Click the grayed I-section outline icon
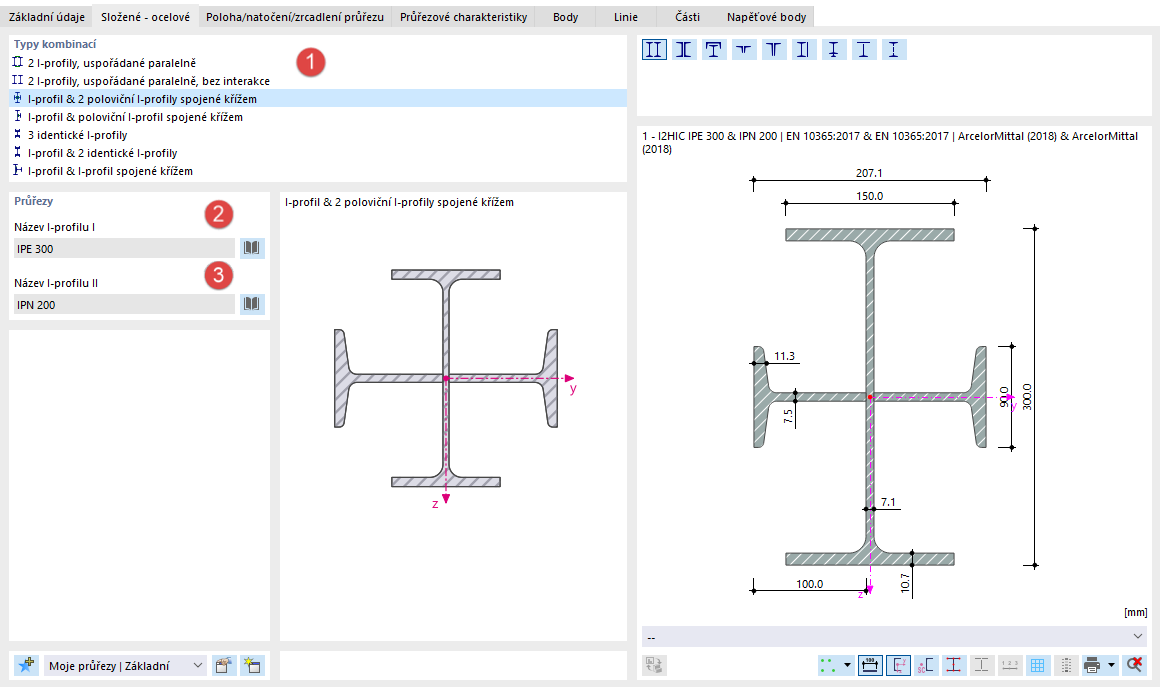 tap(982, 665)
